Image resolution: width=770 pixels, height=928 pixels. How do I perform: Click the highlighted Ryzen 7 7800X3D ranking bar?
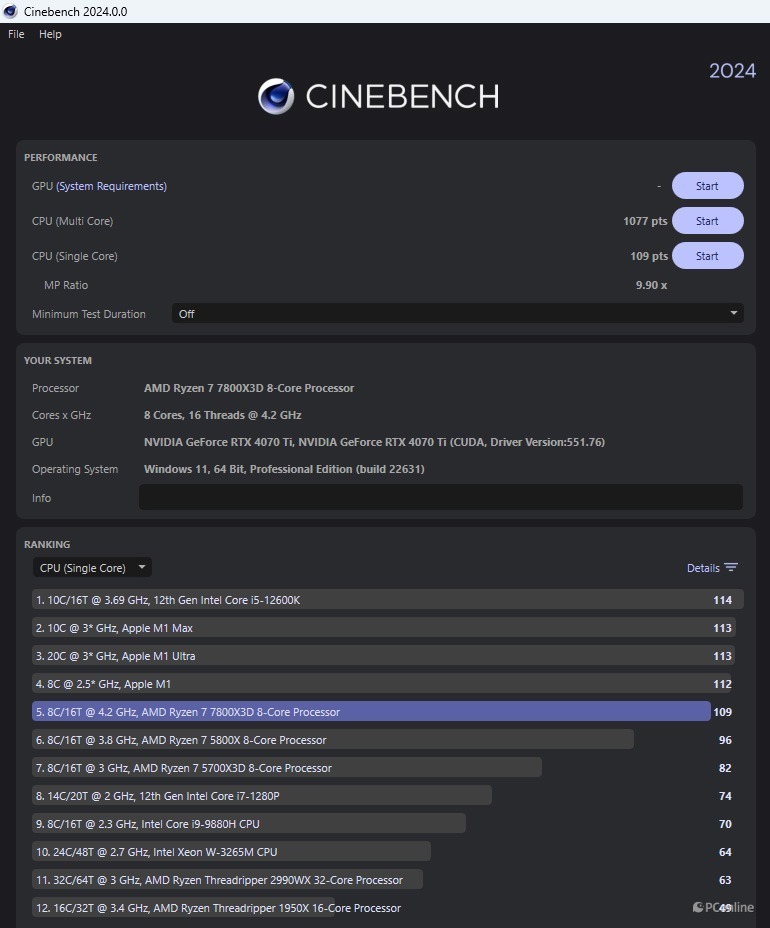pos(371,712)
